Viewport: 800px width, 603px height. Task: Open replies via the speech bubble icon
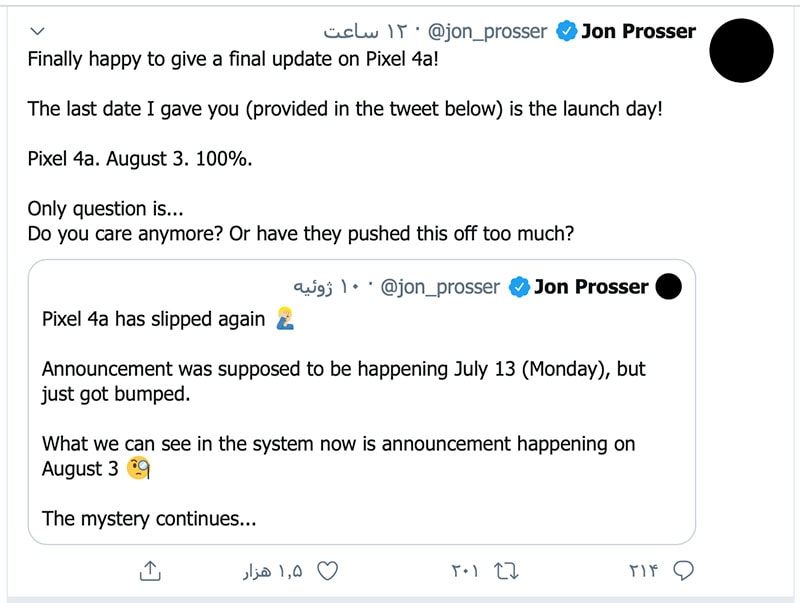[684, 571]
